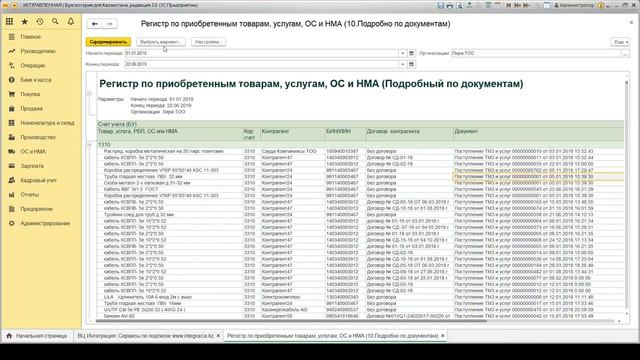Click Выбрать вариант button

[160, 42]
